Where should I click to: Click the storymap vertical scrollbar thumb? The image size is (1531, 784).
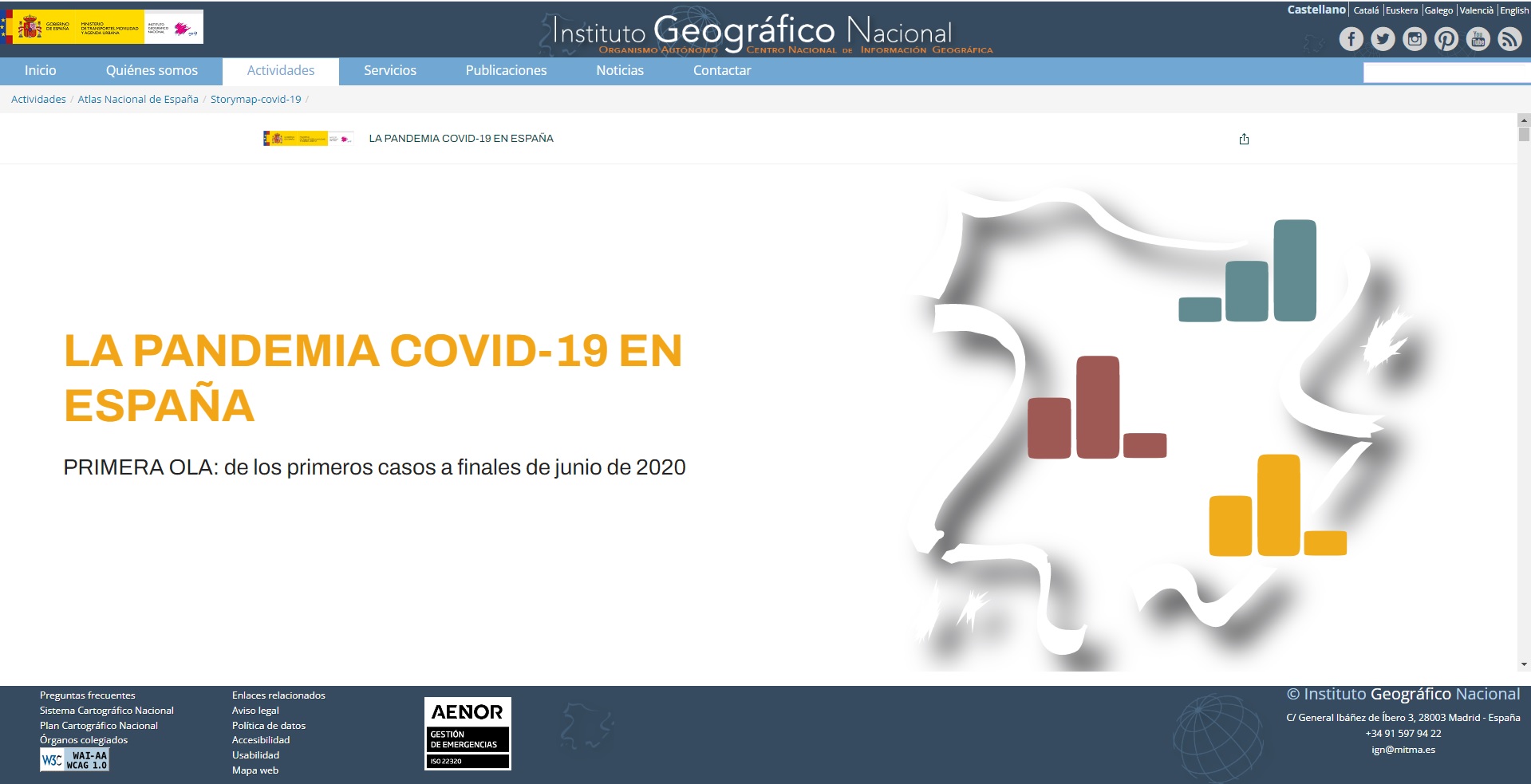tap(1524, 135)
